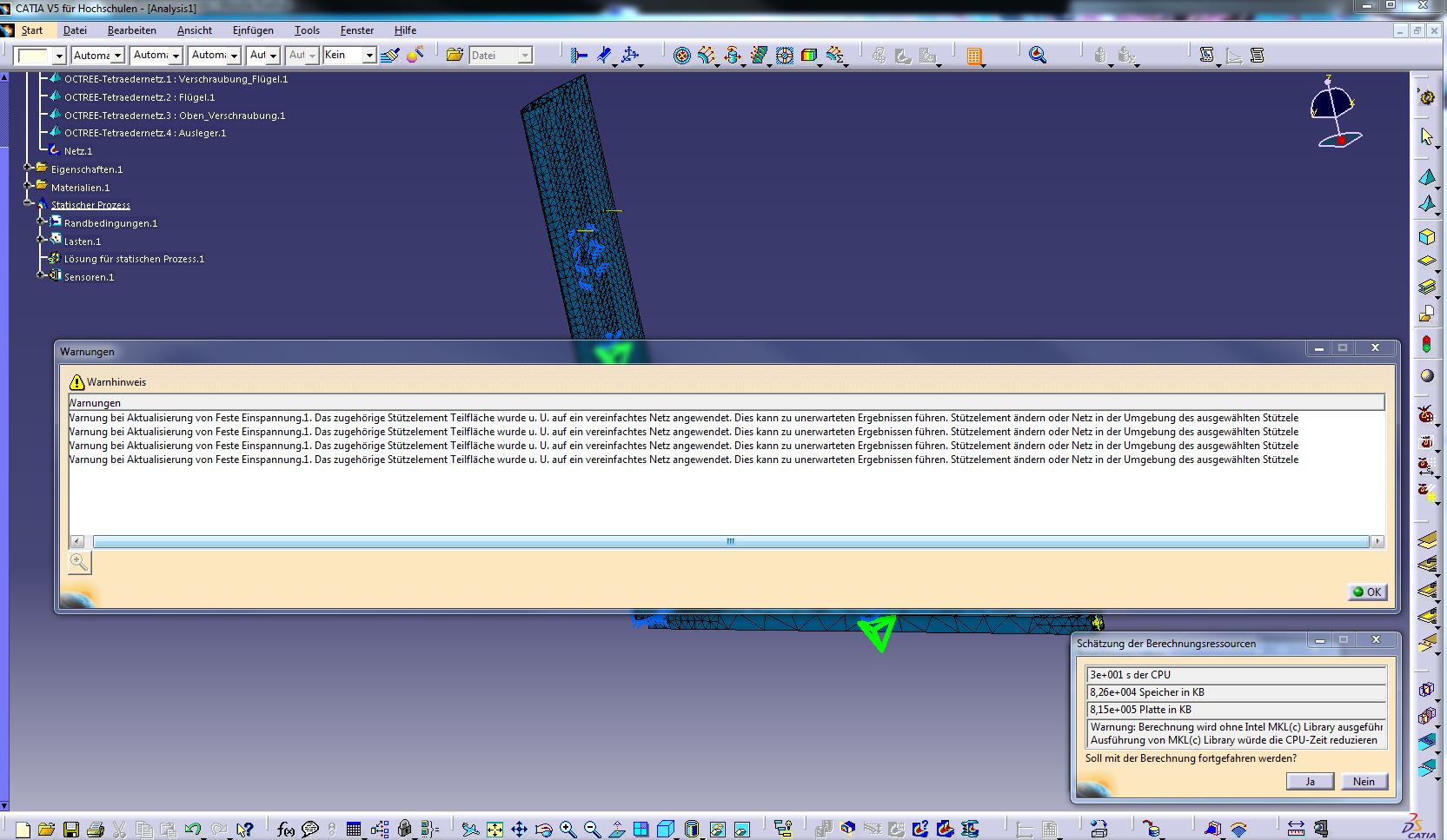
Task: Click the Undo arrow icon
Action: coord(193,829)
